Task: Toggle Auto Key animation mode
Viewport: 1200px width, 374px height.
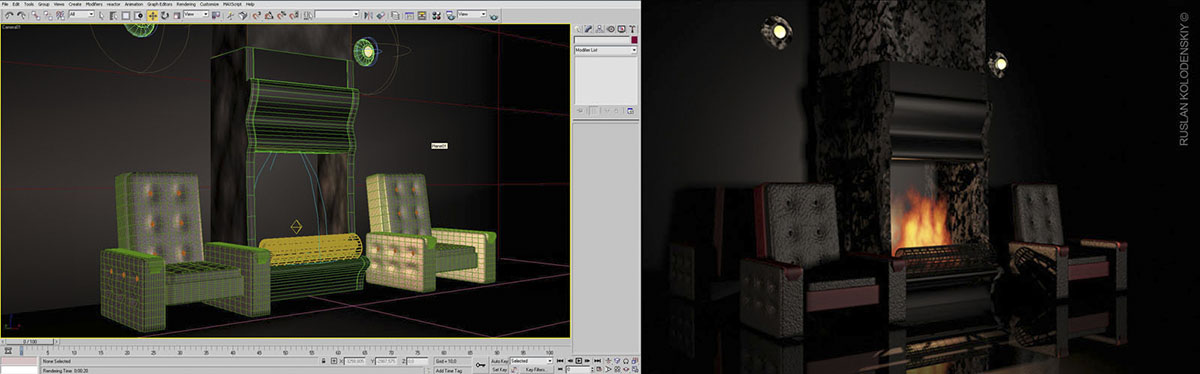Action: [499, 361]
